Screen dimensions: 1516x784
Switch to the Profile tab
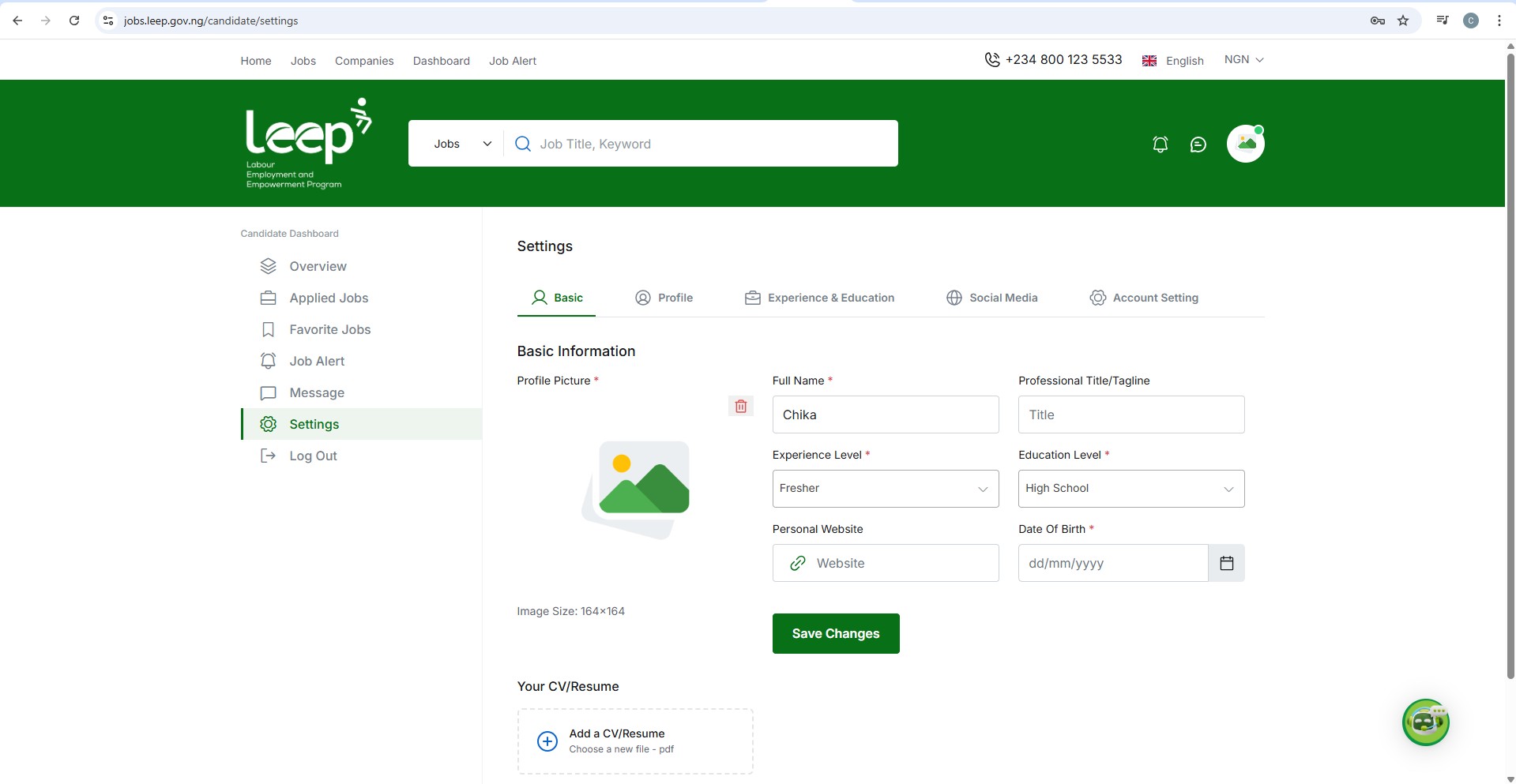tap(664, 298)
